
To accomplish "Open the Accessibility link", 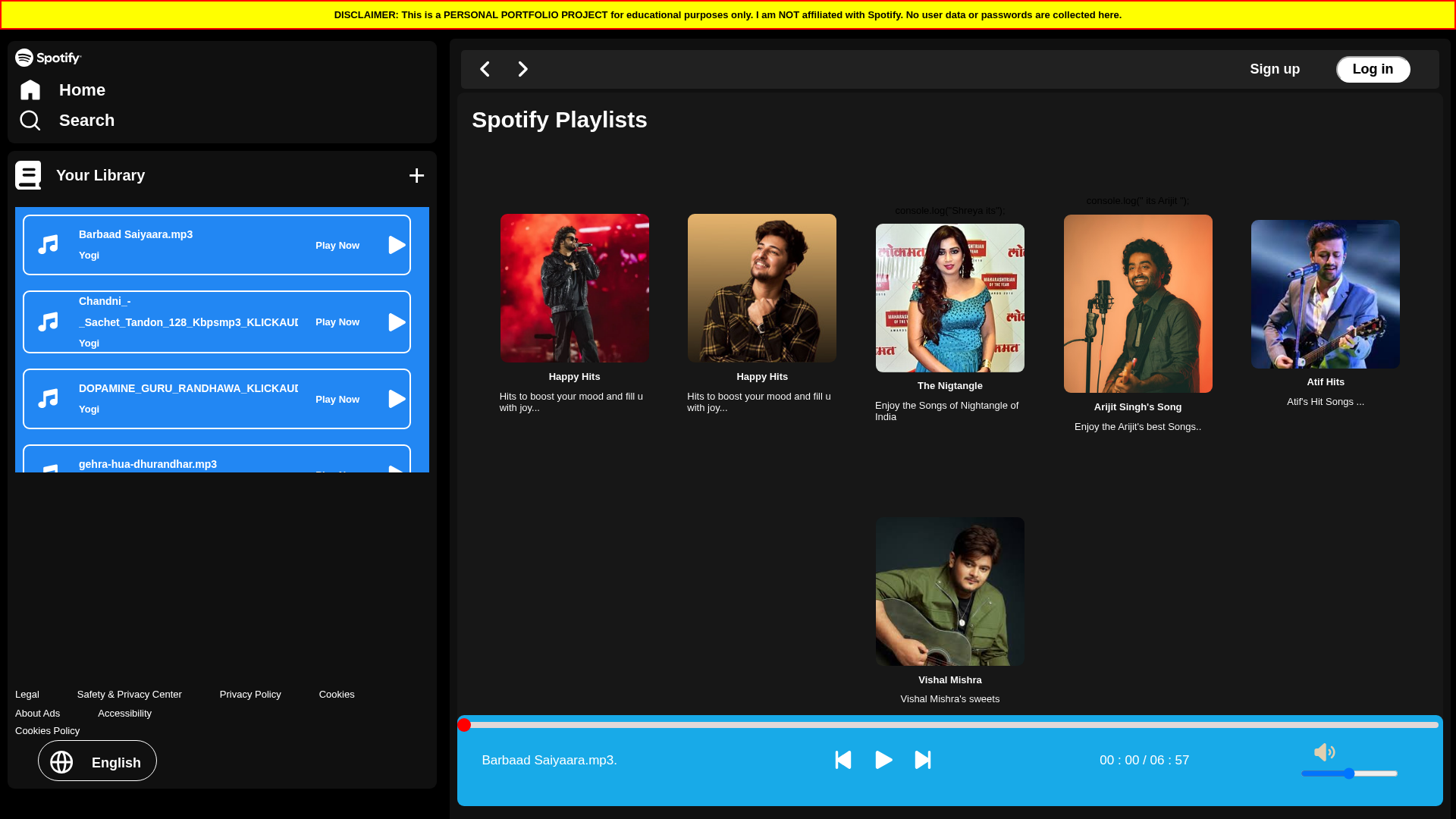I will coord(124,714).
